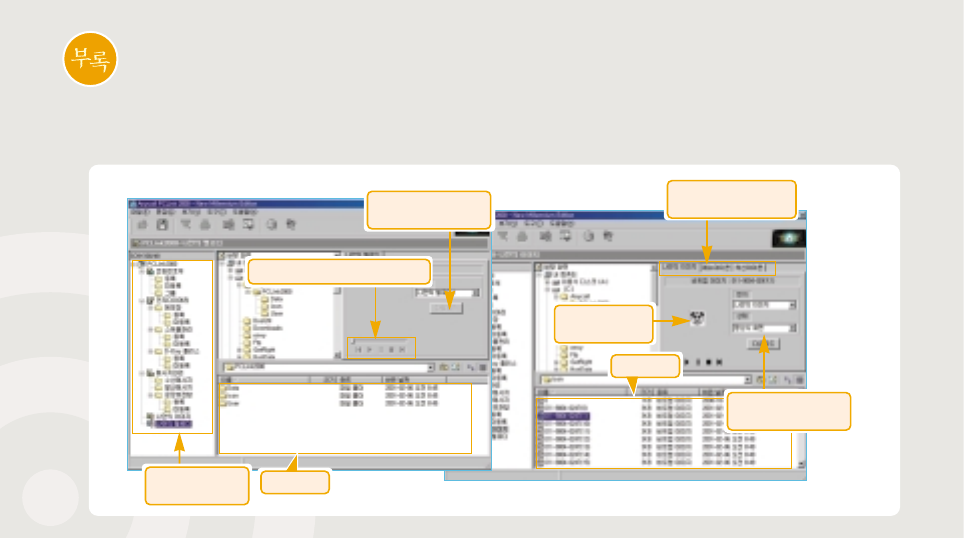The image size is (964, 538).
Task: Click the monitor icon in left window toolbar
Action: pyautogui.click(x=248, y=224)
